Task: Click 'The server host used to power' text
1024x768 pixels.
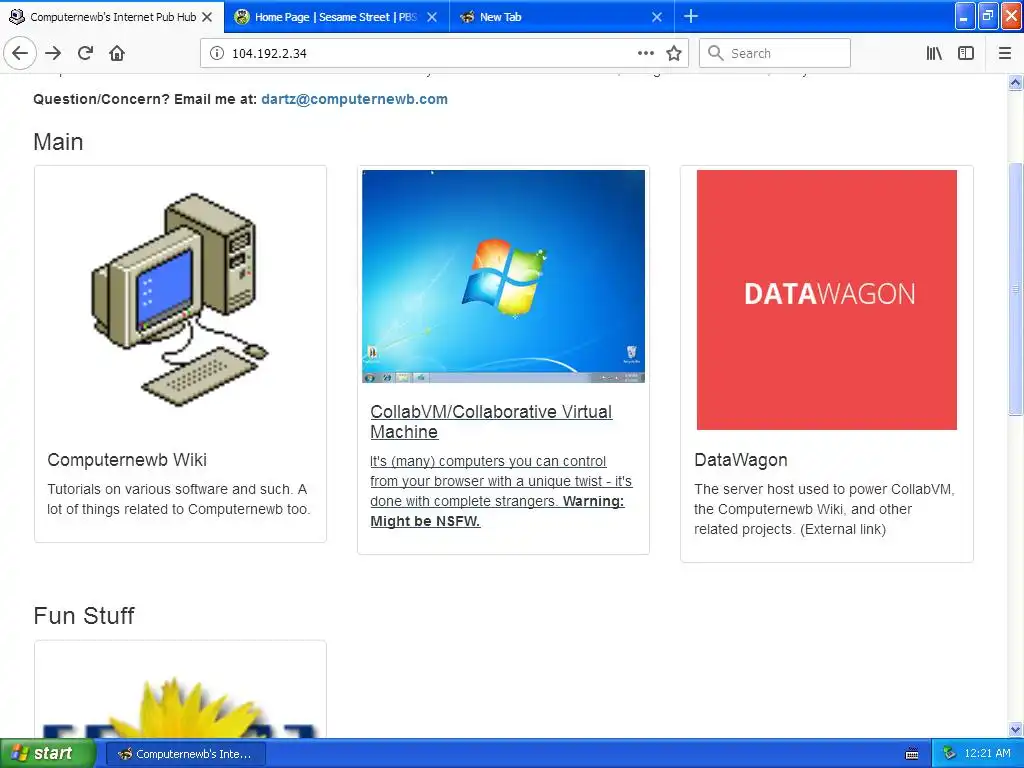Action: tap(824, 509)
